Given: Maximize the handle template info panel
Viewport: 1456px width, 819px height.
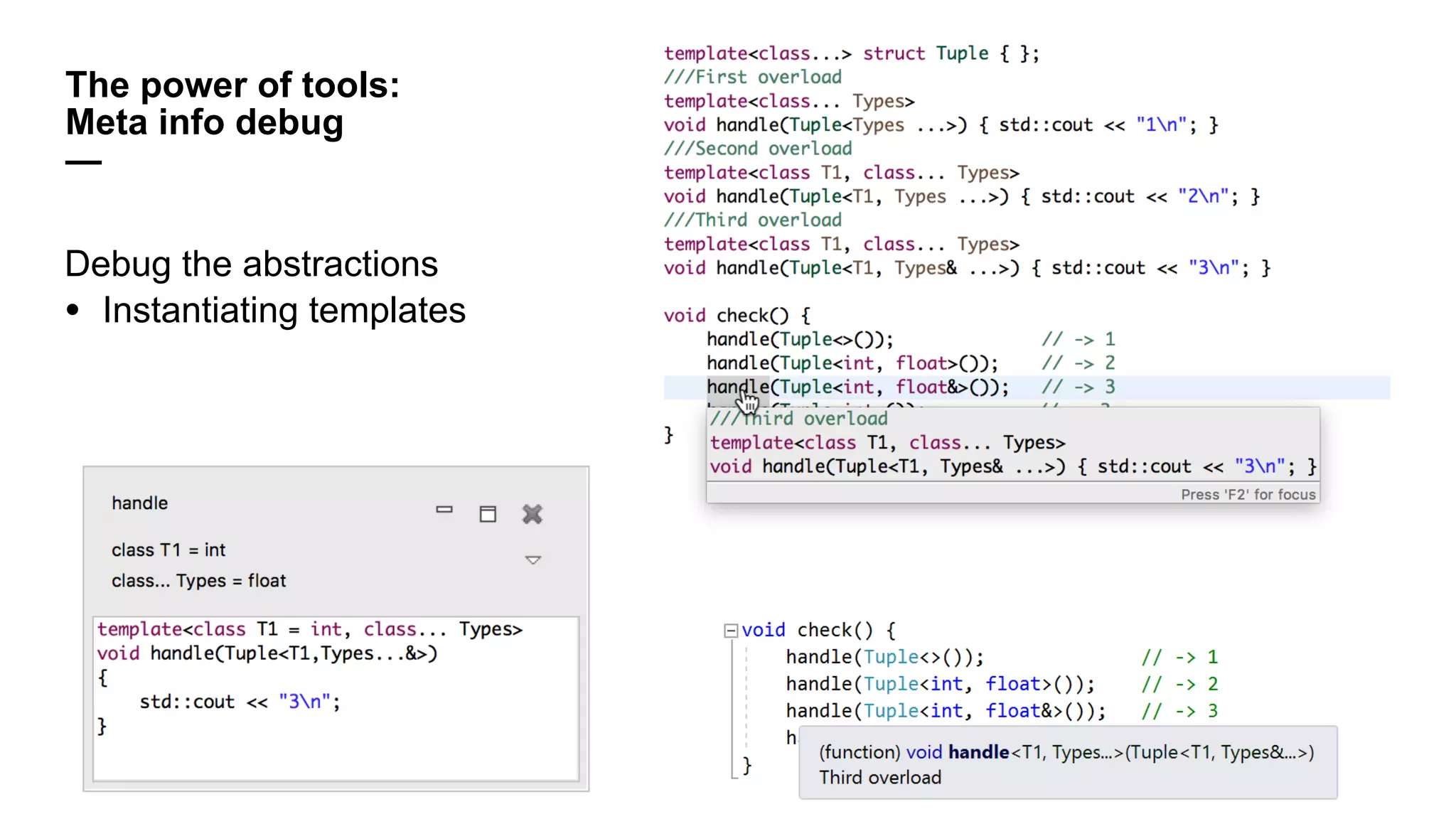Looking at the screenshot, I should pyautogui.click(x=488, y=514).
